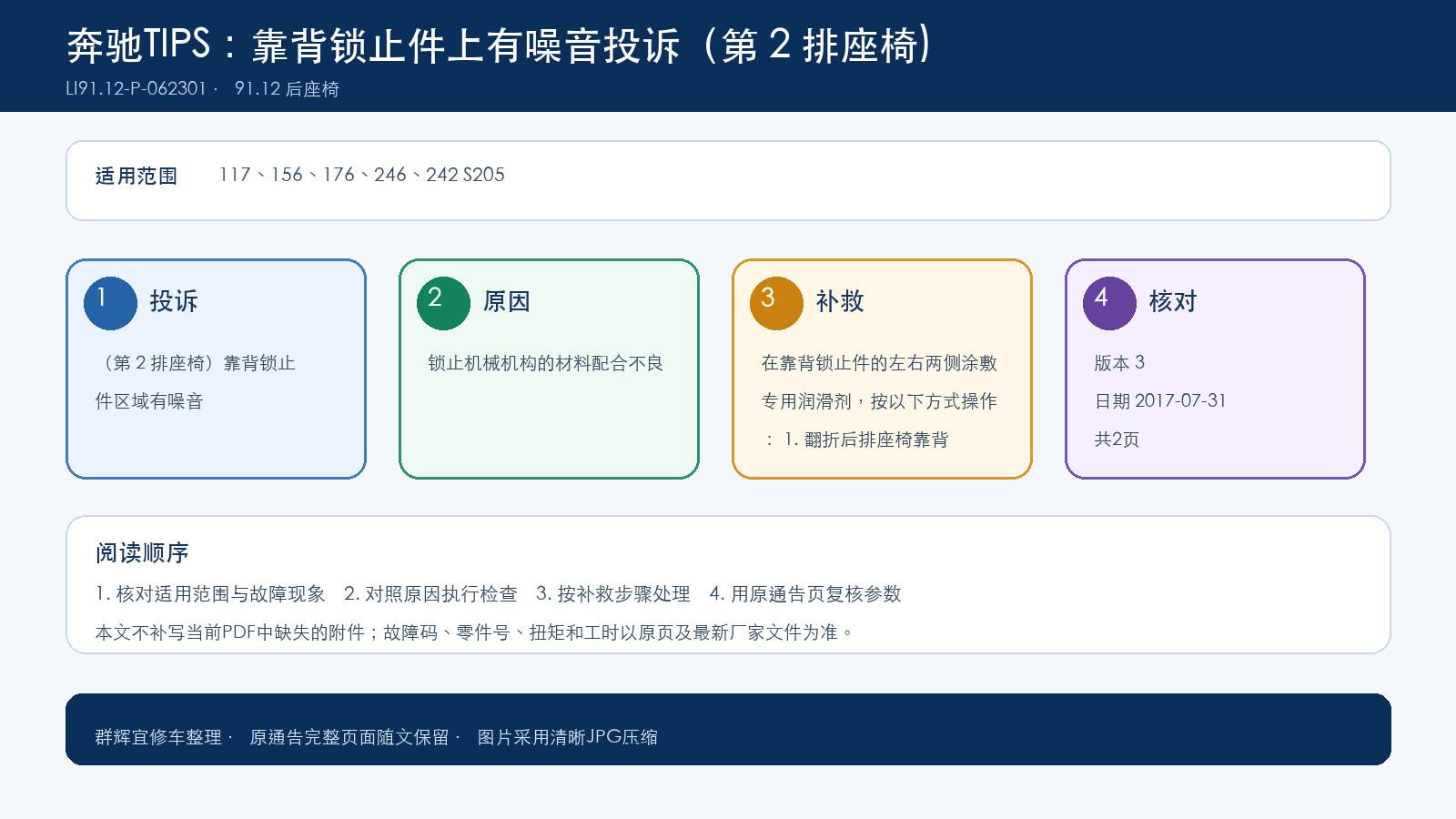Click the blue number 1 circle
The height and width of the screenshot is (819, 1456).
click(x=110, y=303)
